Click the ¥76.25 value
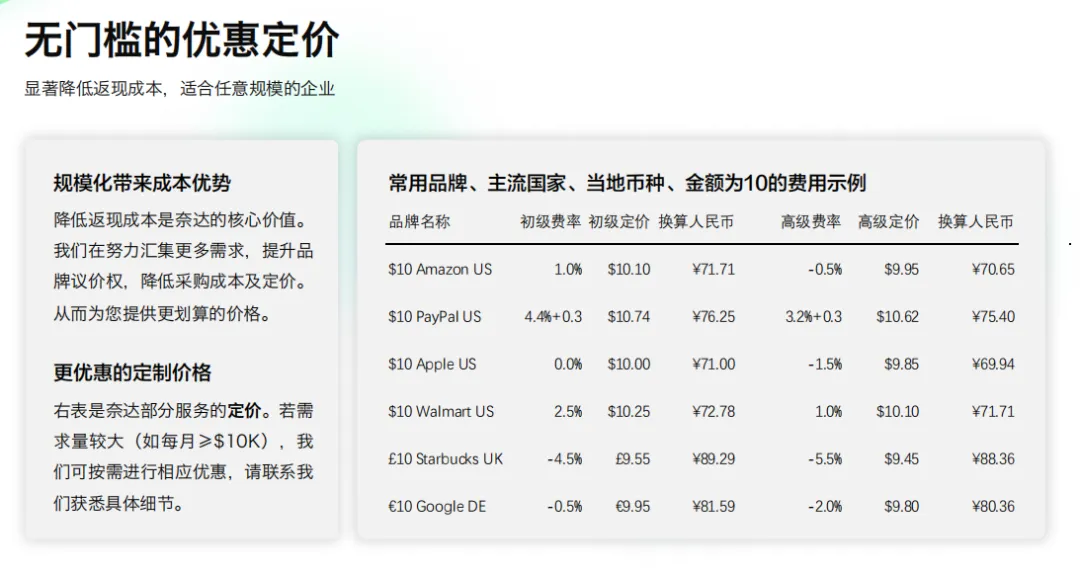The image size is (1080, 574). (x=714, y=317)
